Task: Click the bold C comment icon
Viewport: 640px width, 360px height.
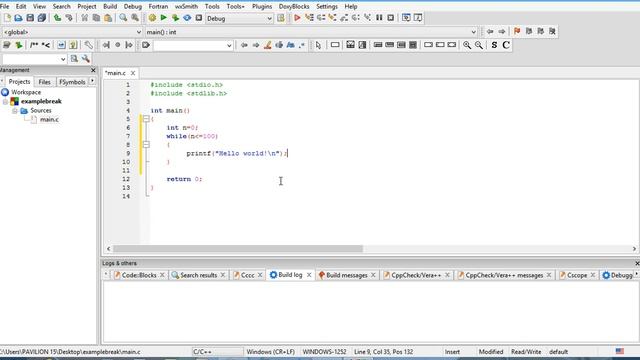Action: [506, 45]
